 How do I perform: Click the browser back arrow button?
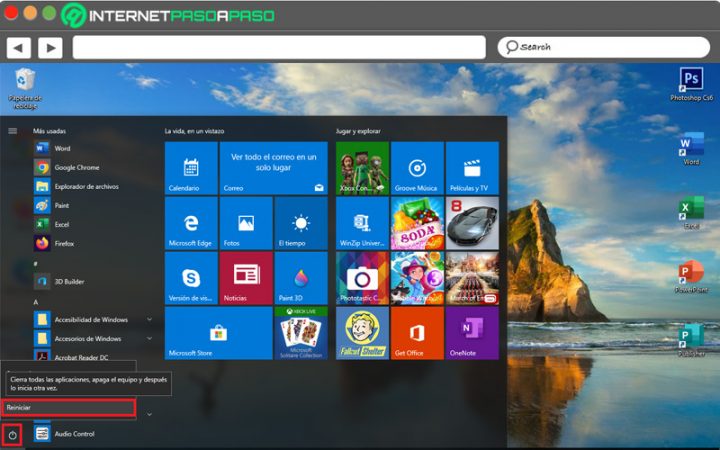tap(18, 47)
